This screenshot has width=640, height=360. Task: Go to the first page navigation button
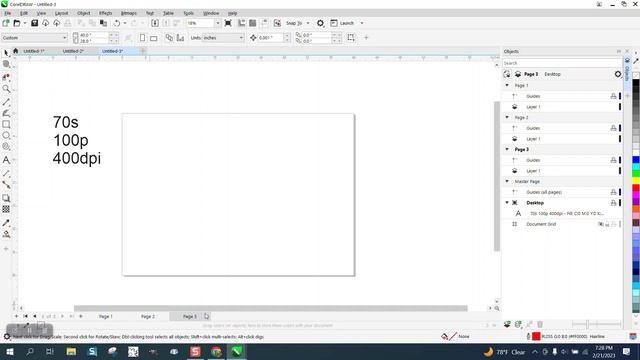tap(25, 316)
